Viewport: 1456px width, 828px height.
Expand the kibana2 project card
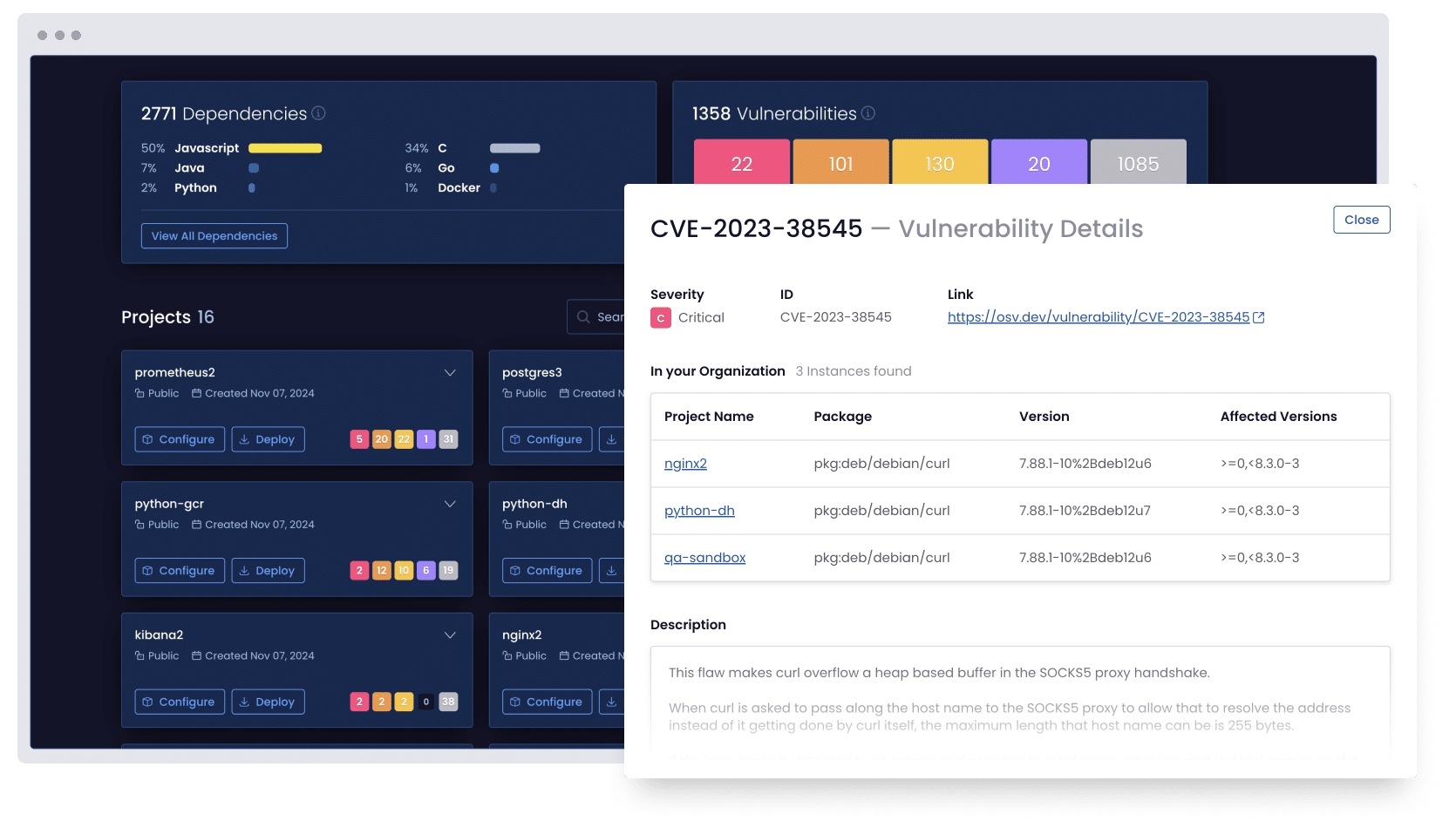(x=450, y=635)
